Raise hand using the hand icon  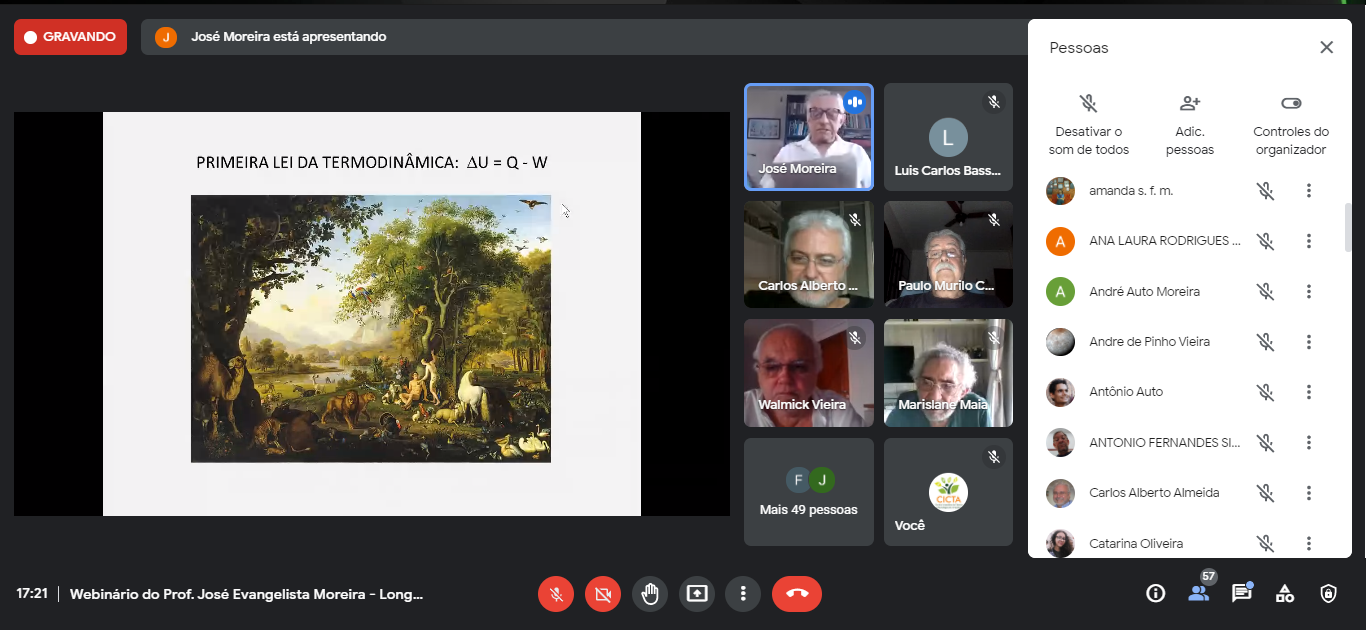click(x=650, y=594)
